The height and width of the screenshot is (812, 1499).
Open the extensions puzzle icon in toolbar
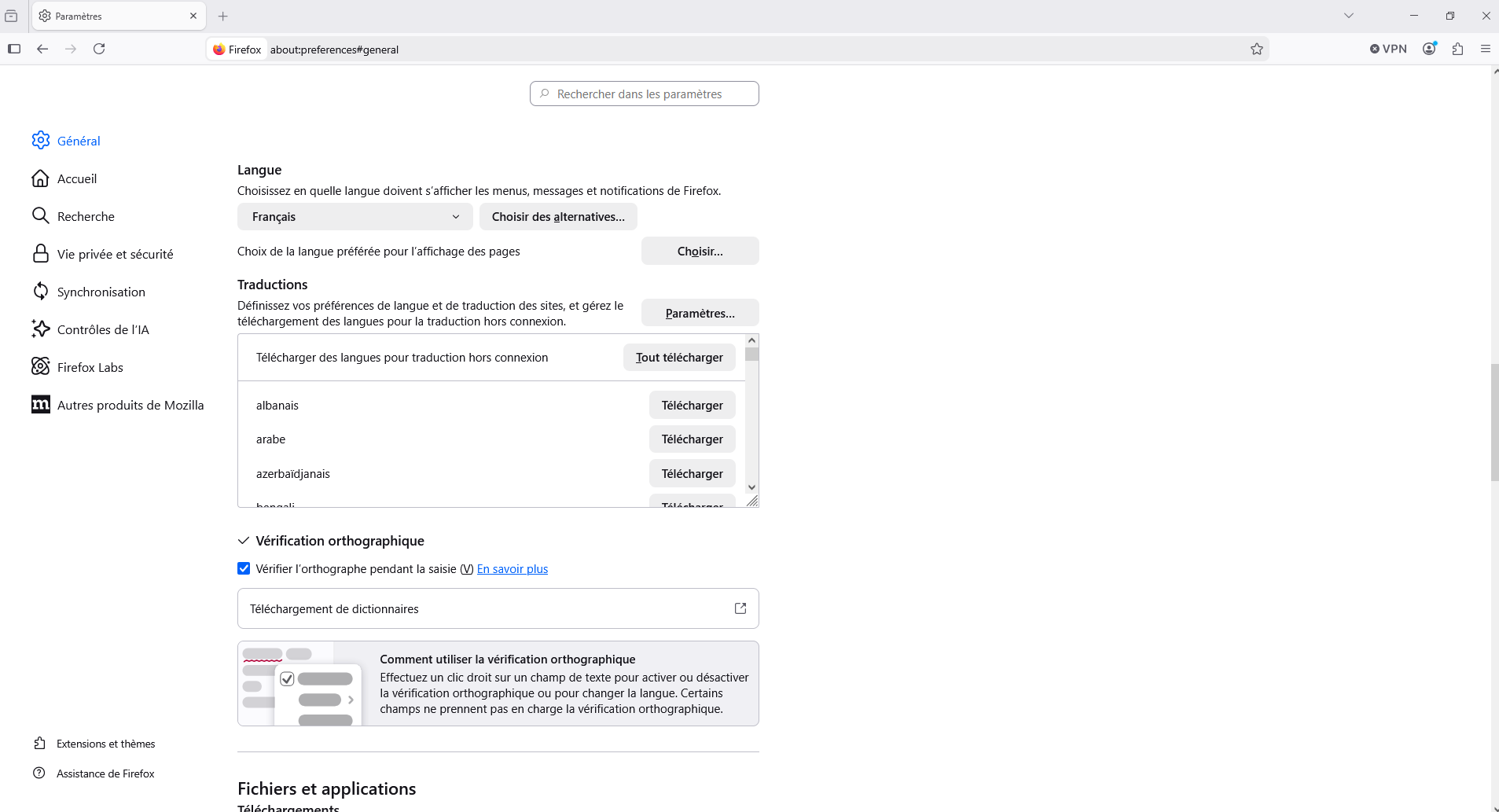coord(1458,49)
